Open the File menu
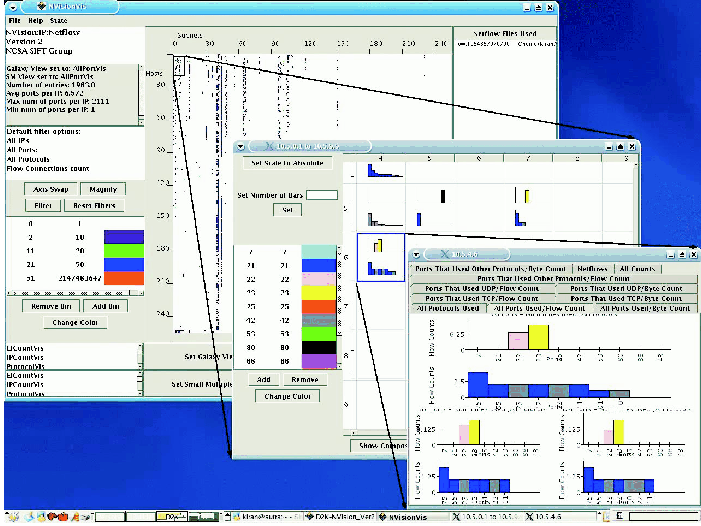701x526 pixels. [x=14, y=20]
